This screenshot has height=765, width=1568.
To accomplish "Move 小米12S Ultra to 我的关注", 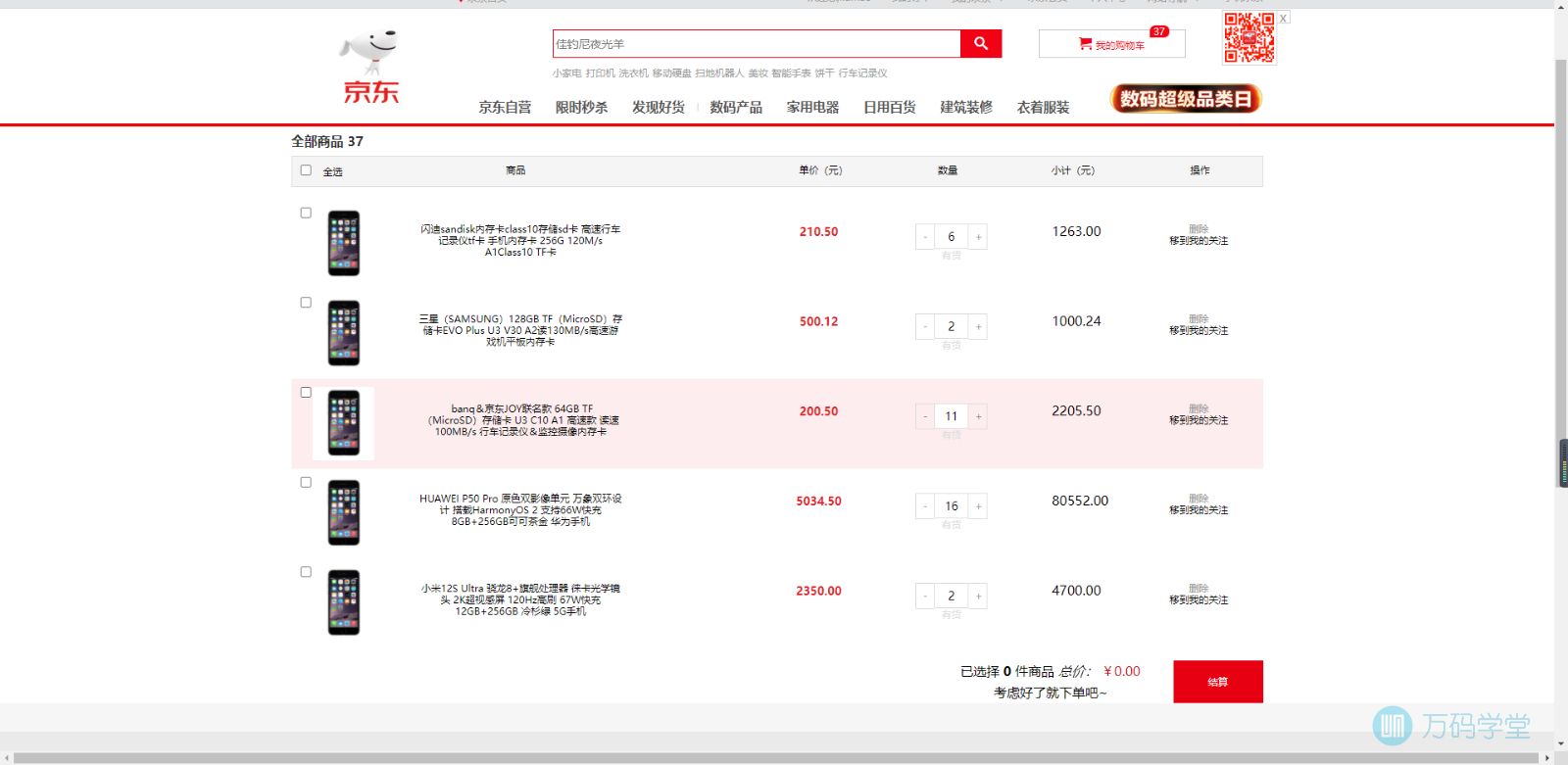I will (x=1199, y=600).
